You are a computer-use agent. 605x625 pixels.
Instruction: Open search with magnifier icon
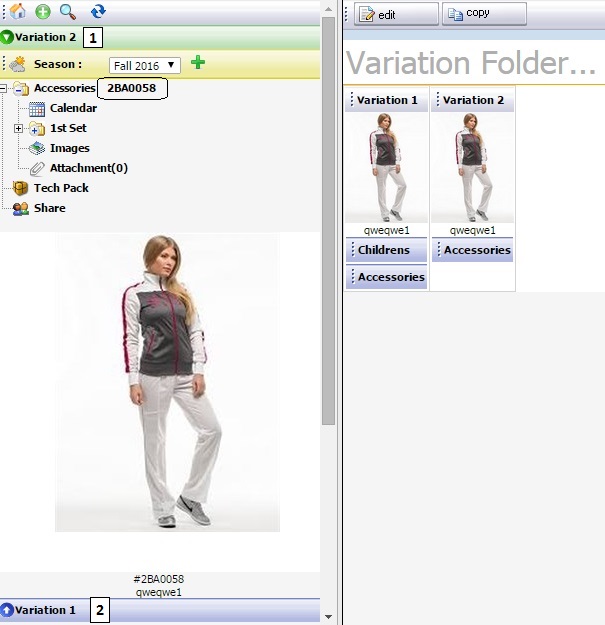(x=67, y=11)
